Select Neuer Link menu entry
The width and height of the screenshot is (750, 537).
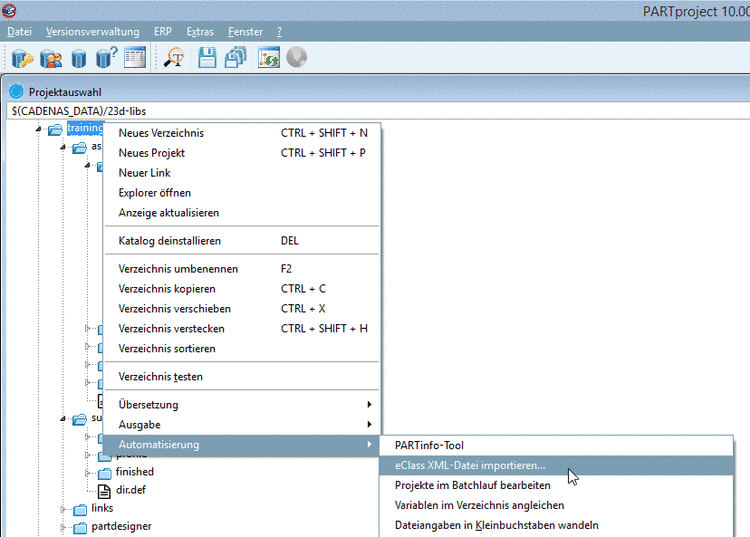pos(242,173)
